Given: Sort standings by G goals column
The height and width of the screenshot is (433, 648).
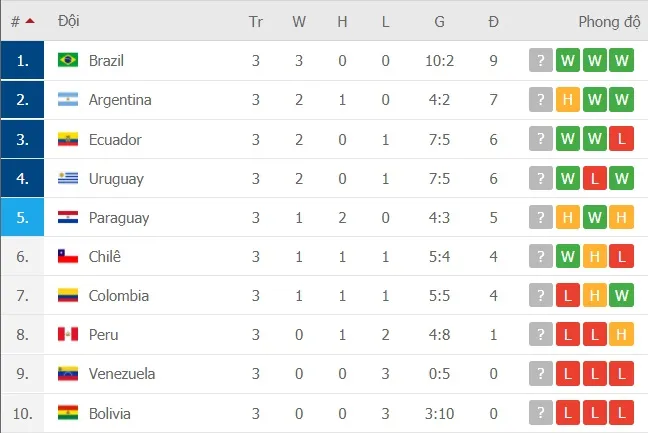Looking at the screenshot, I should click(439, 21).
